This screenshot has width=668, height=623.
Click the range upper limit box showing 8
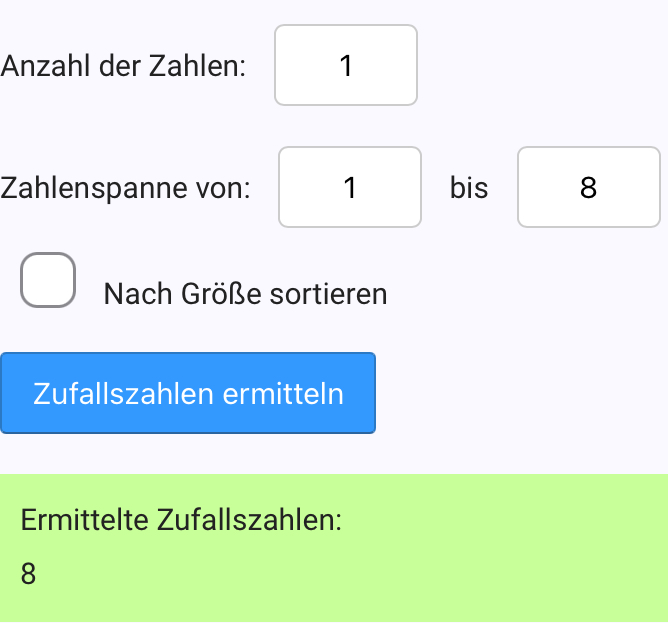click(588, 187)
